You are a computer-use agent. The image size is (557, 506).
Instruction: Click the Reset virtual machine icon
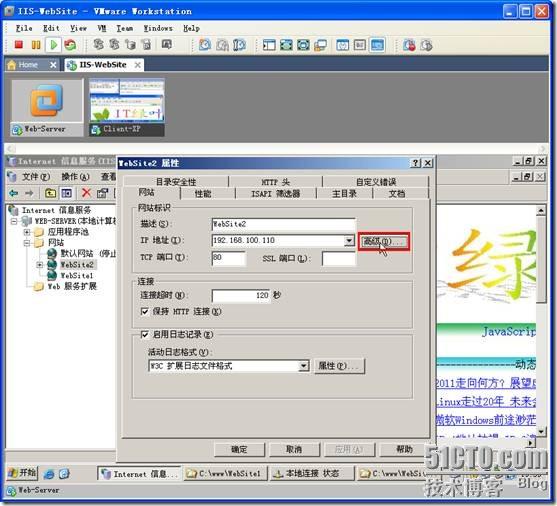pyautogui.click(x=70, y=45)
